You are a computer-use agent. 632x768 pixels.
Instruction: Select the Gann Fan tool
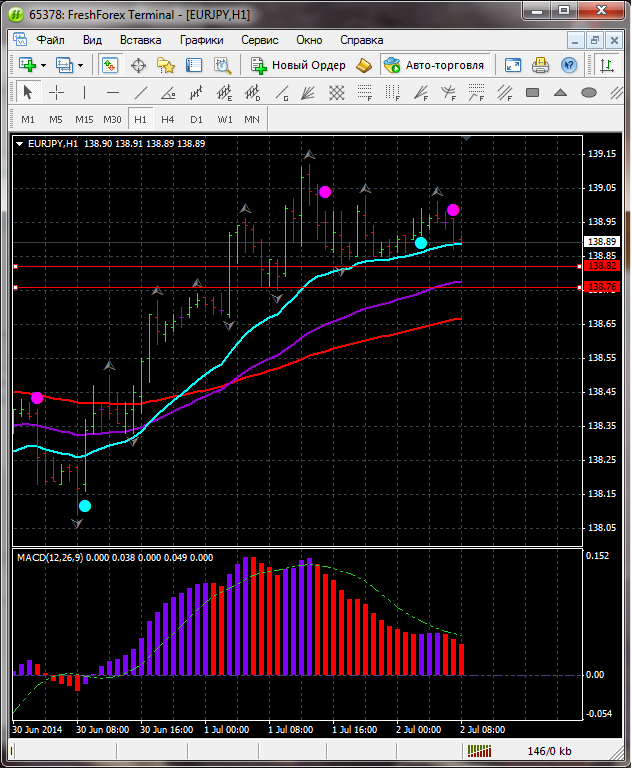tap(308, 92)
